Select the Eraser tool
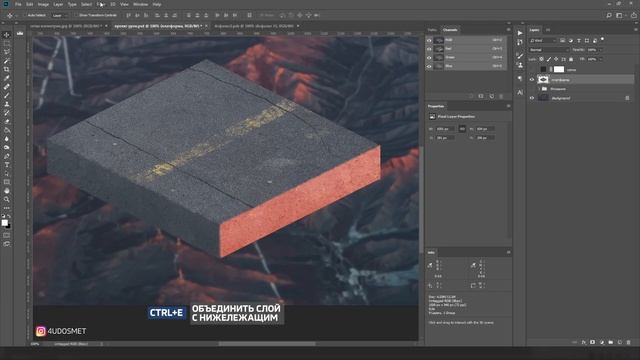Image resolution: width=640 pixels, height=360 pixels. coord(6,122)
